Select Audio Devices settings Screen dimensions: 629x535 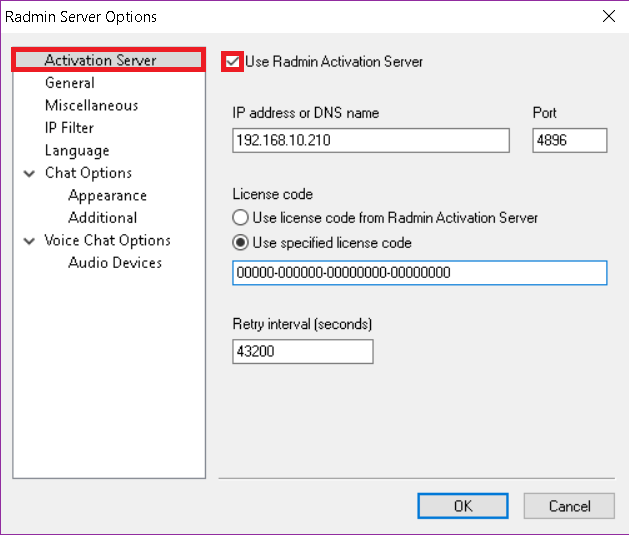pos(115,263)
